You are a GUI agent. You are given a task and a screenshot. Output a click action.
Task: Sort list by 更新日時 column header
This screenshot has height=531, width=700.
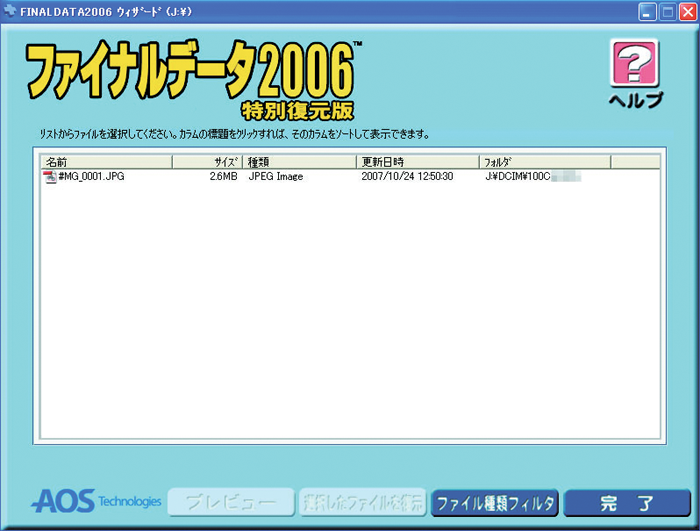point(417,162)
